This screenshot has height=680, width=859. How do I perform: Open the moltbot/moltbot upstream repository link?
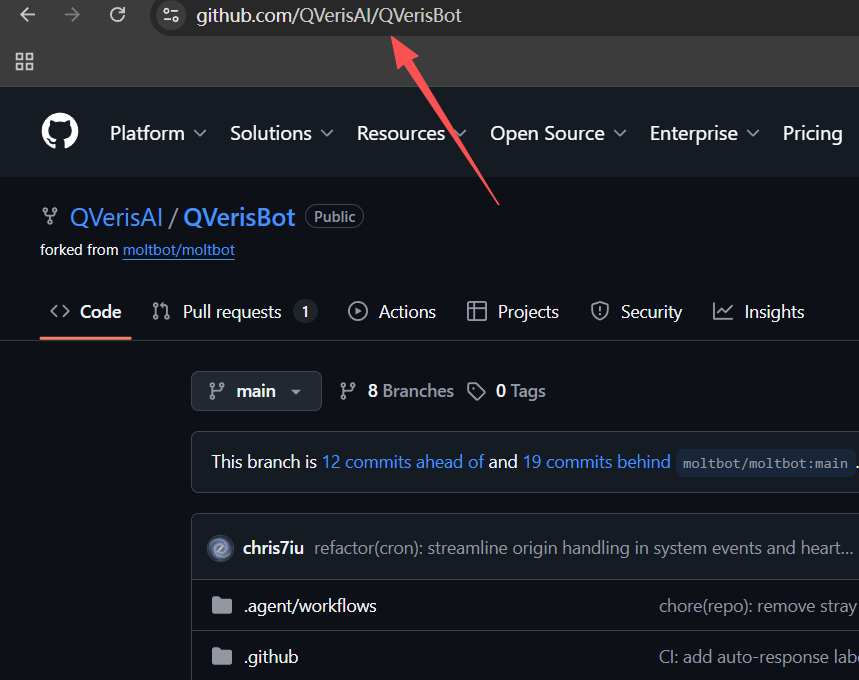[x=179, y=250]
